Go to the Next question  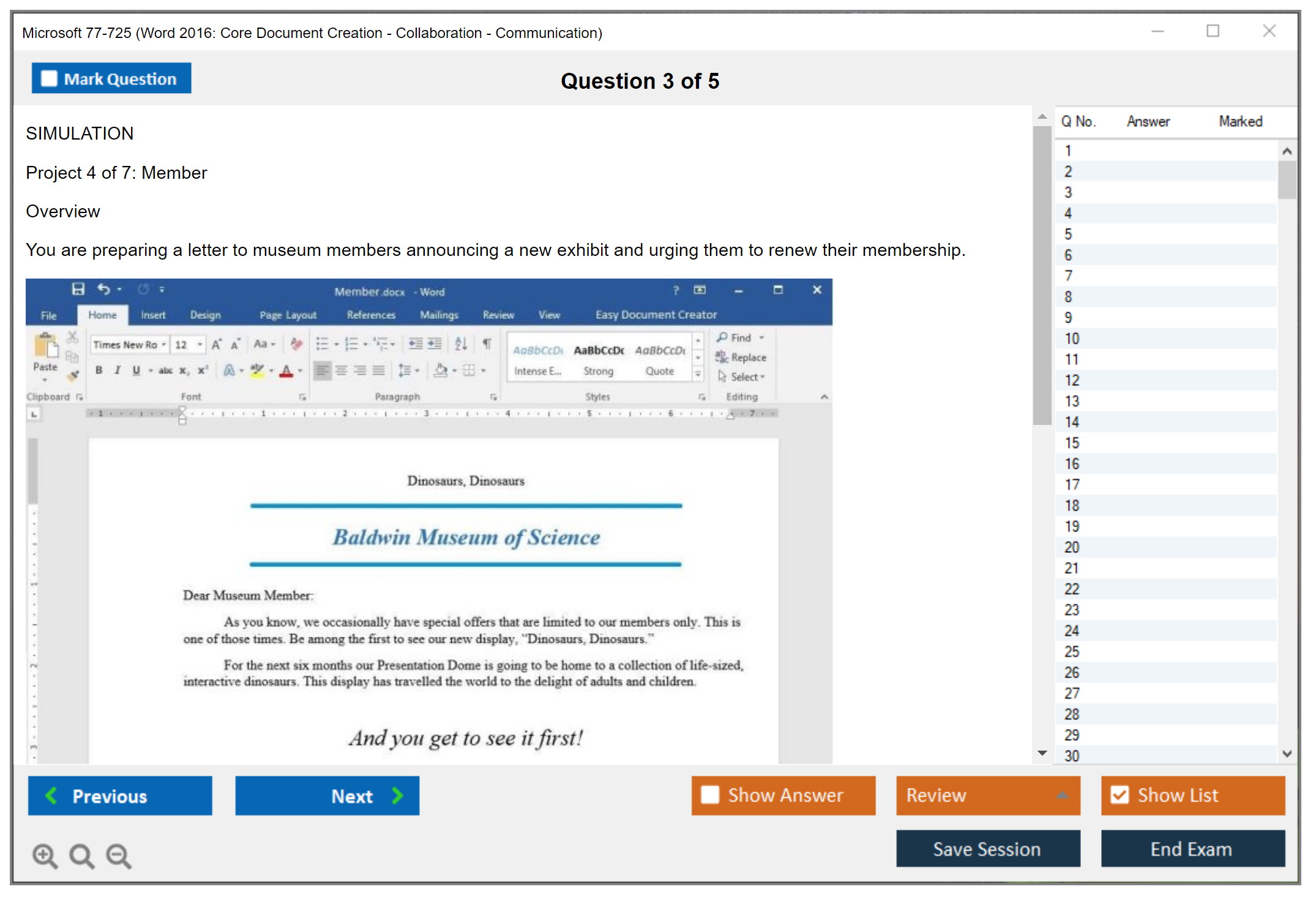pyautogui.click(x=327, y=795)
